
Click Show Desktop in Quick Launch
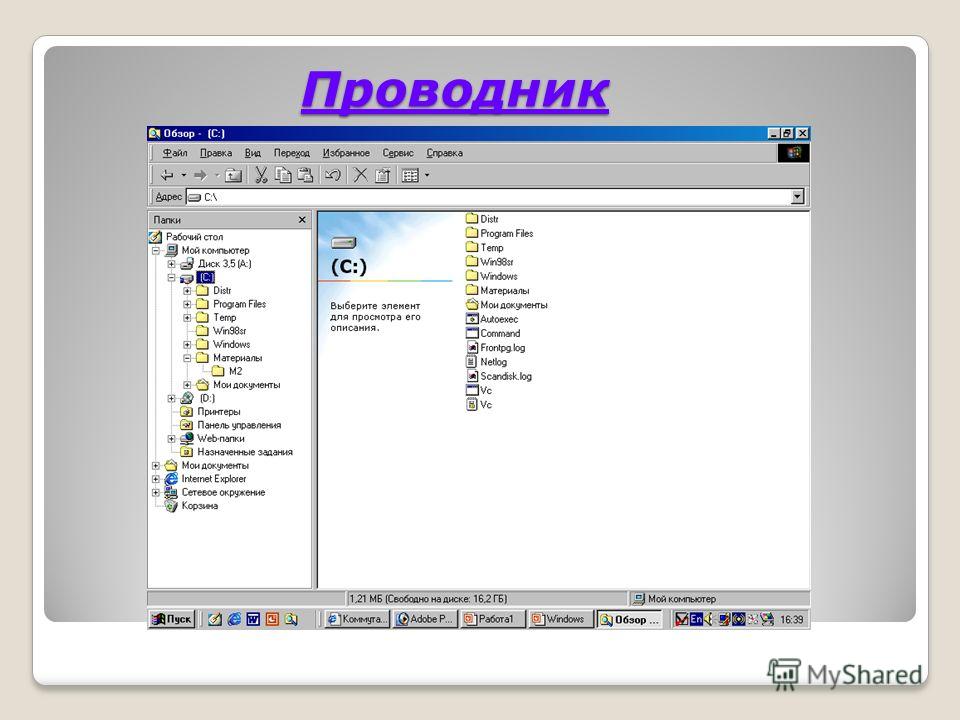click(x=214, y=620)
